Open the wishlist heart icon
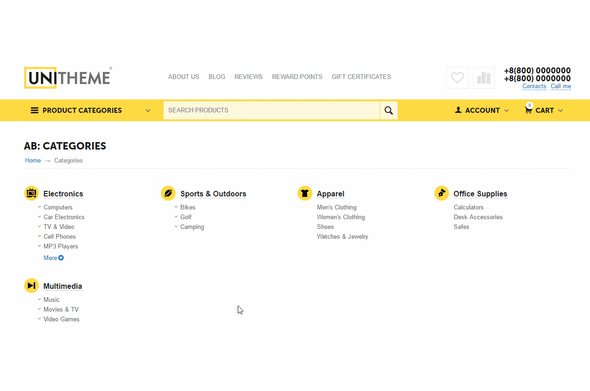 [x=457, y=78]
